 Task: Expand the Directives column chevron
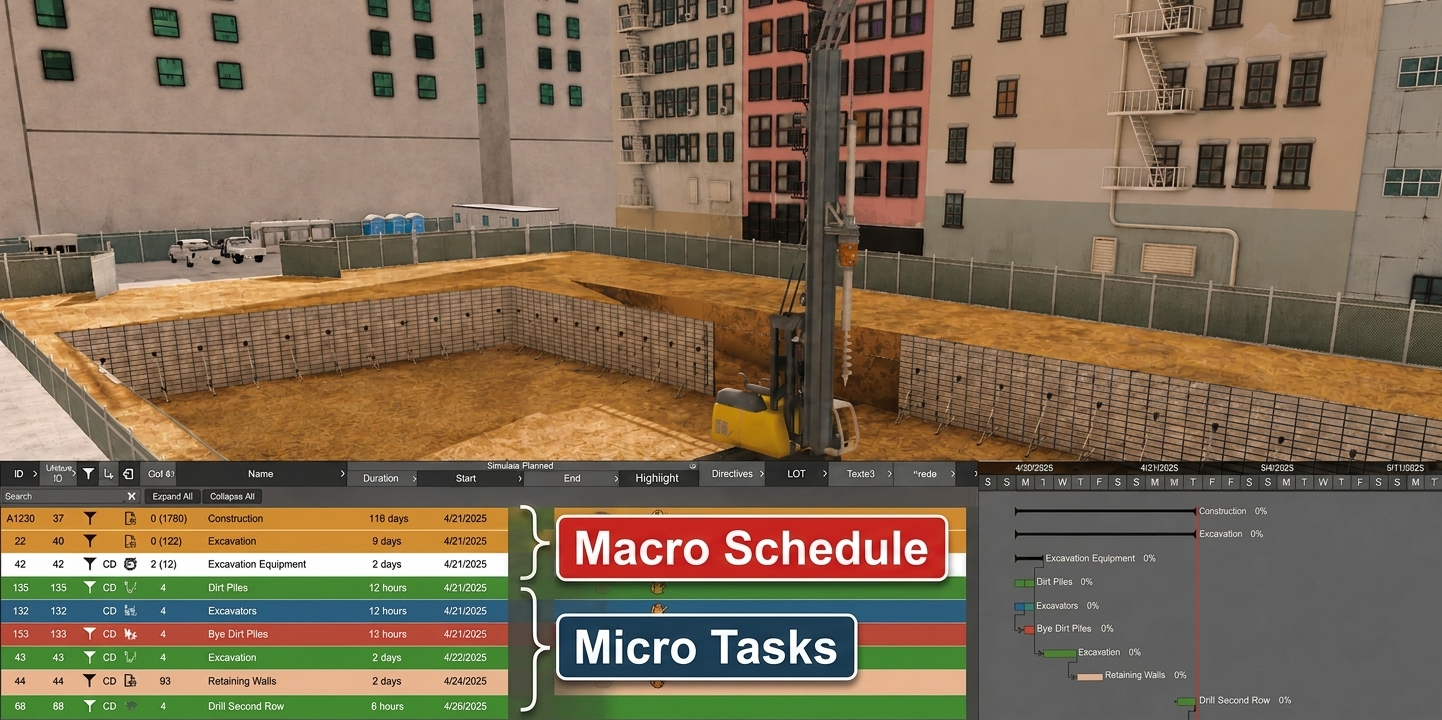763,474
